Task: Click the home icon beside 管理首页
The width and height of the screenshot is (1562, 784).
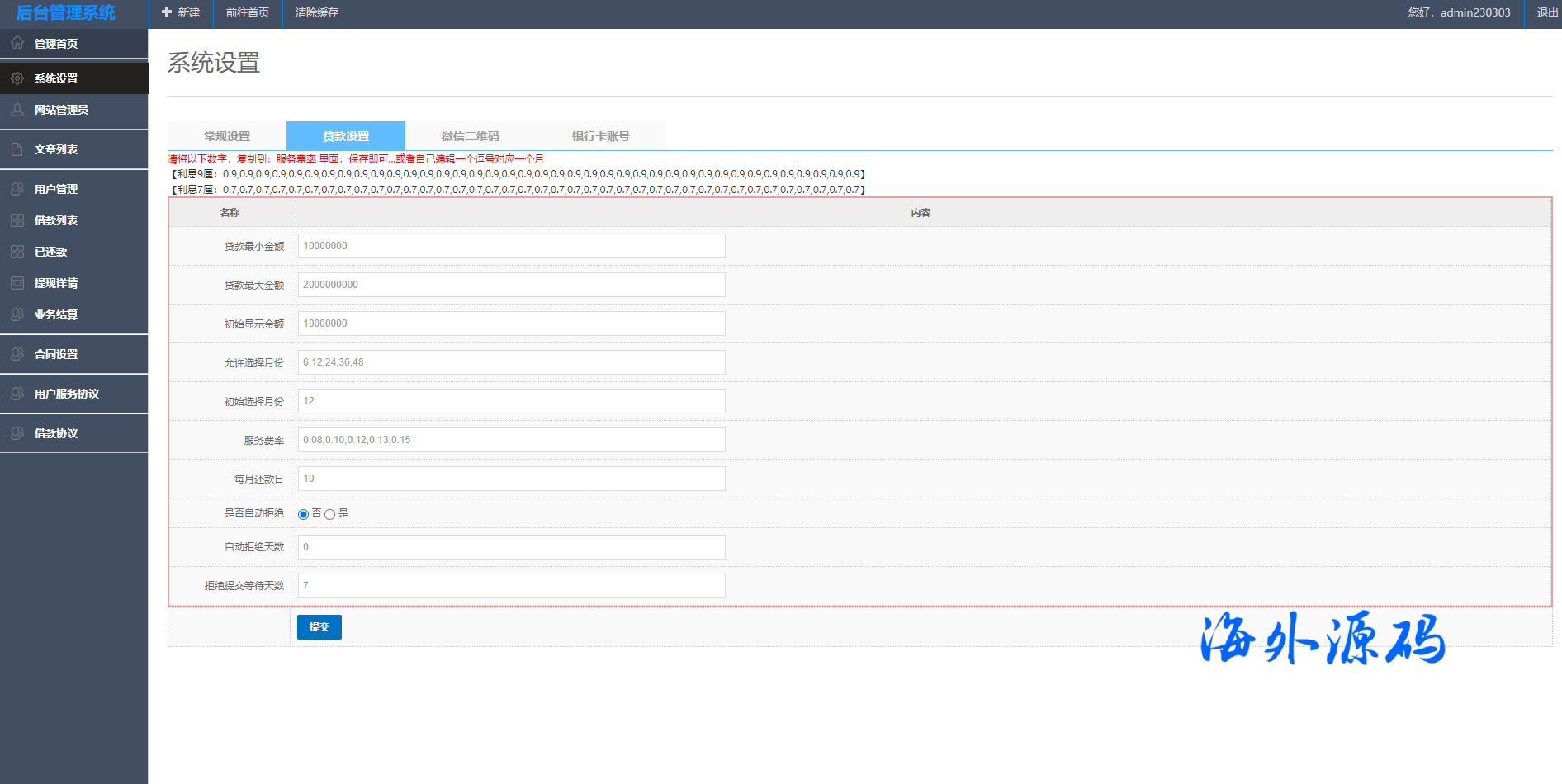Action: click(x=17, y=43)
